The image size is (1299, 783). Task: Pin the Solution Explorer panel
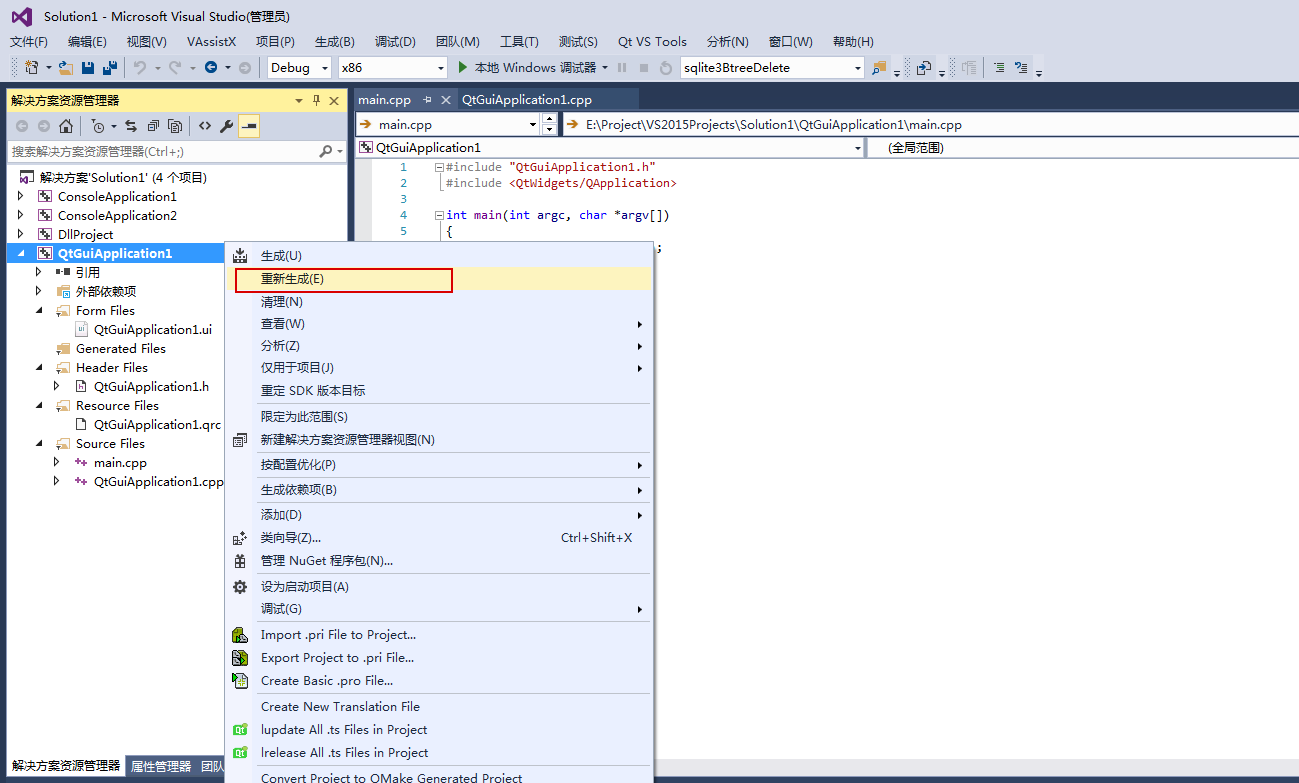tap(317, 100)
